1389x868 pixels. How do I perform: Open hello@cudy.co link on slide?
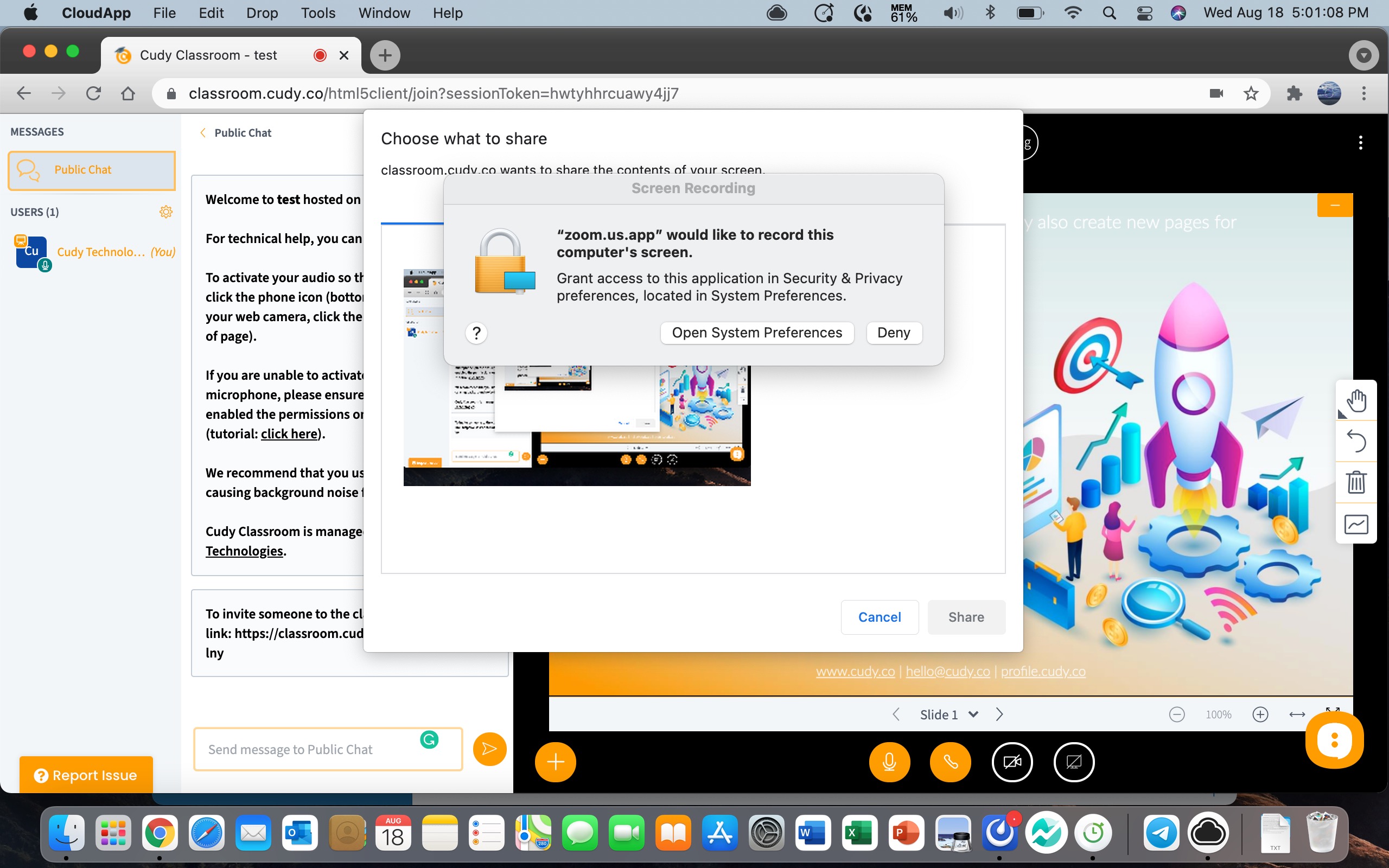click(948, 671)
